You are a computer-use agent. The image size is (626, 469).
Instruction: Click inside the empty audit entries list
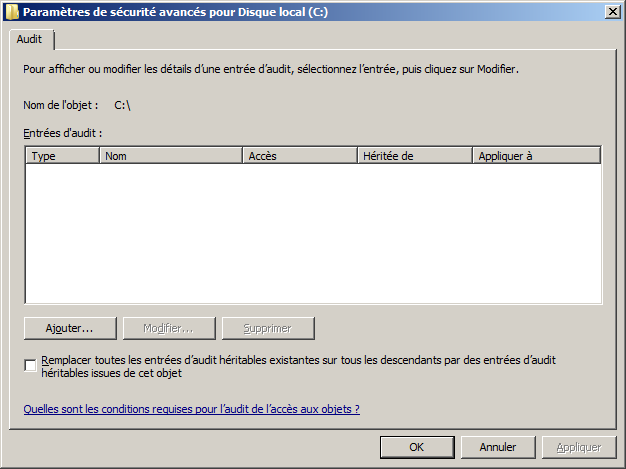click(312, 232)
